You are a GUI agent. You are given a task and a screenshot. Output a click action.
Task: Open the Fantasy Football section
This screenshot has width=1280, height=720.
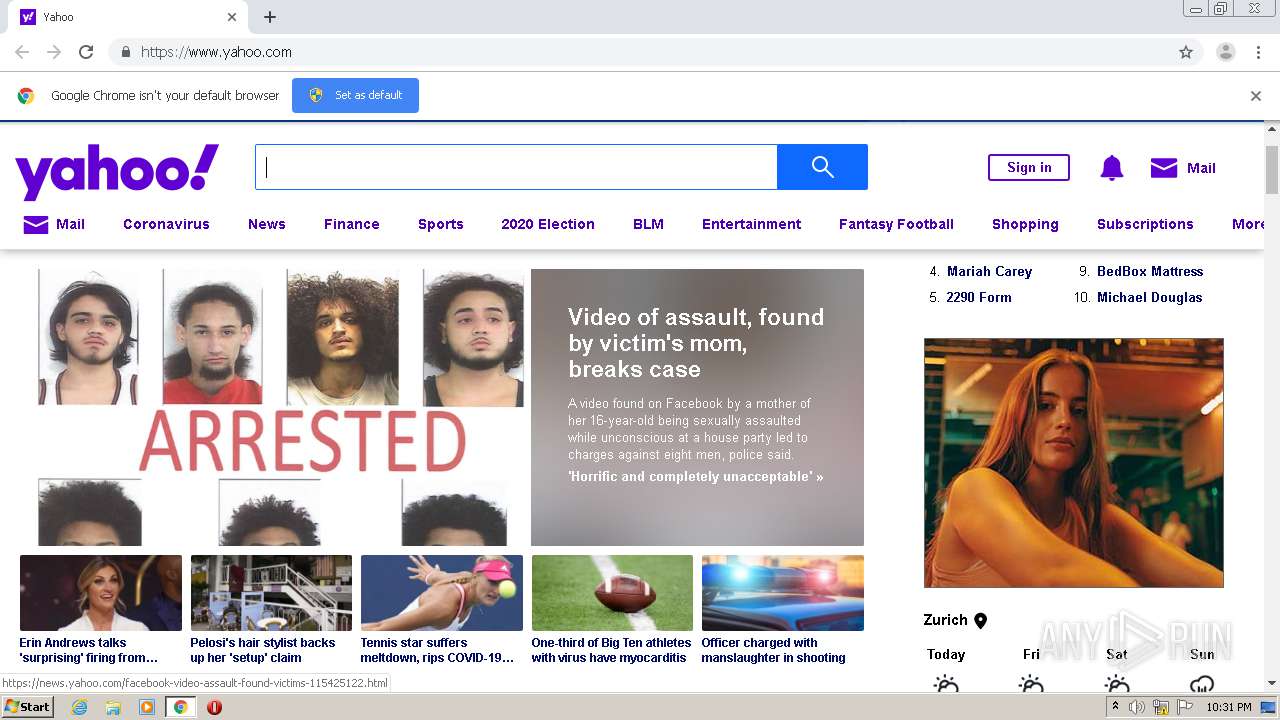click(x=896, y=224)
